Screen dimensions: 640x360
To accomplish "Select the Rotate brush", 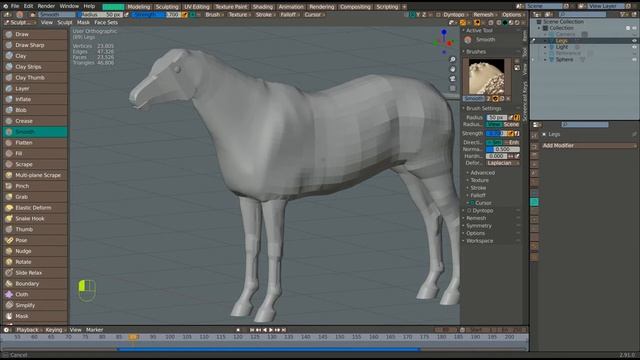I will [x=35, y=262].
